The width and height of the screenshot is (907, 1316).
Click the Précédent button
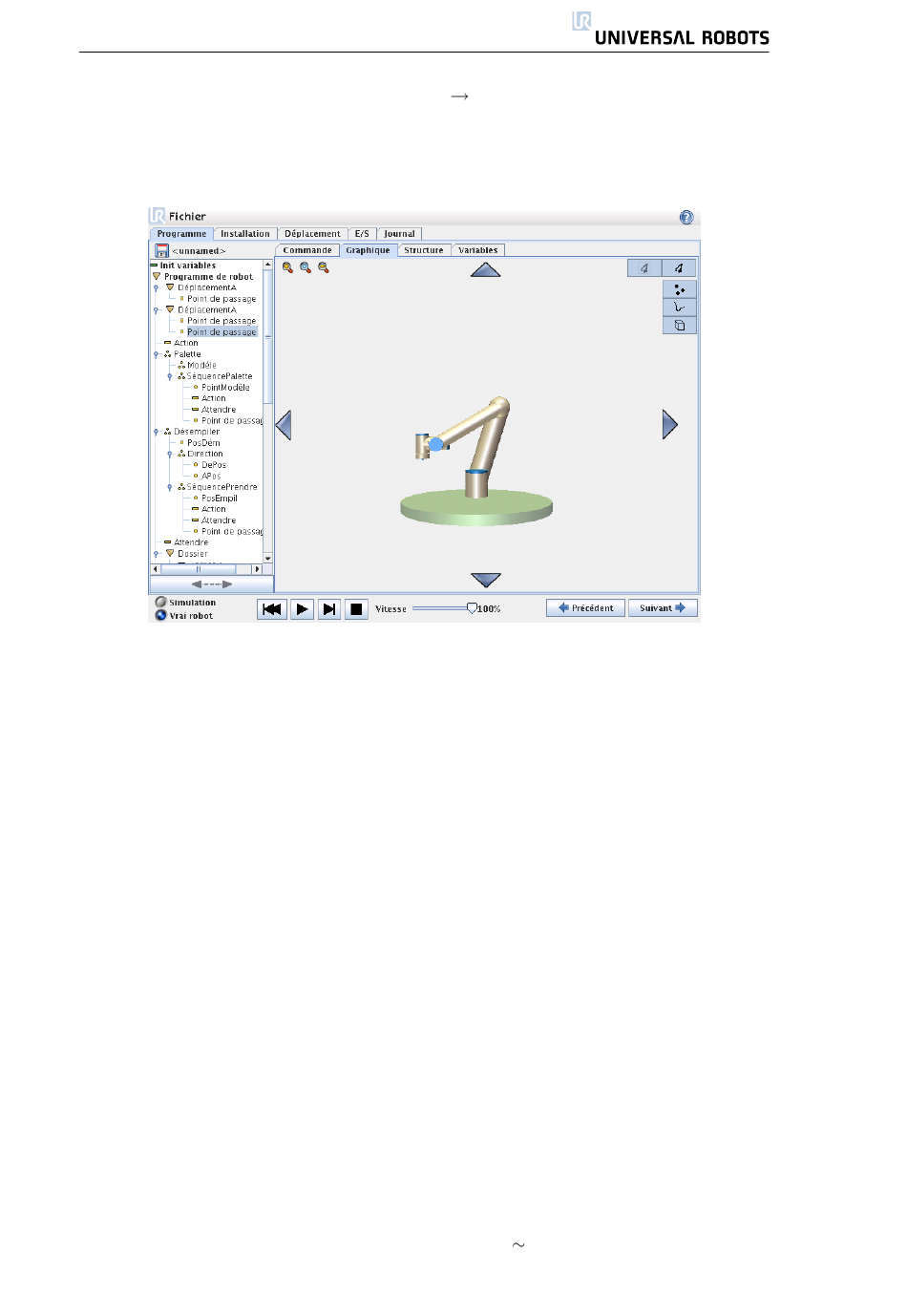point(585,608)
